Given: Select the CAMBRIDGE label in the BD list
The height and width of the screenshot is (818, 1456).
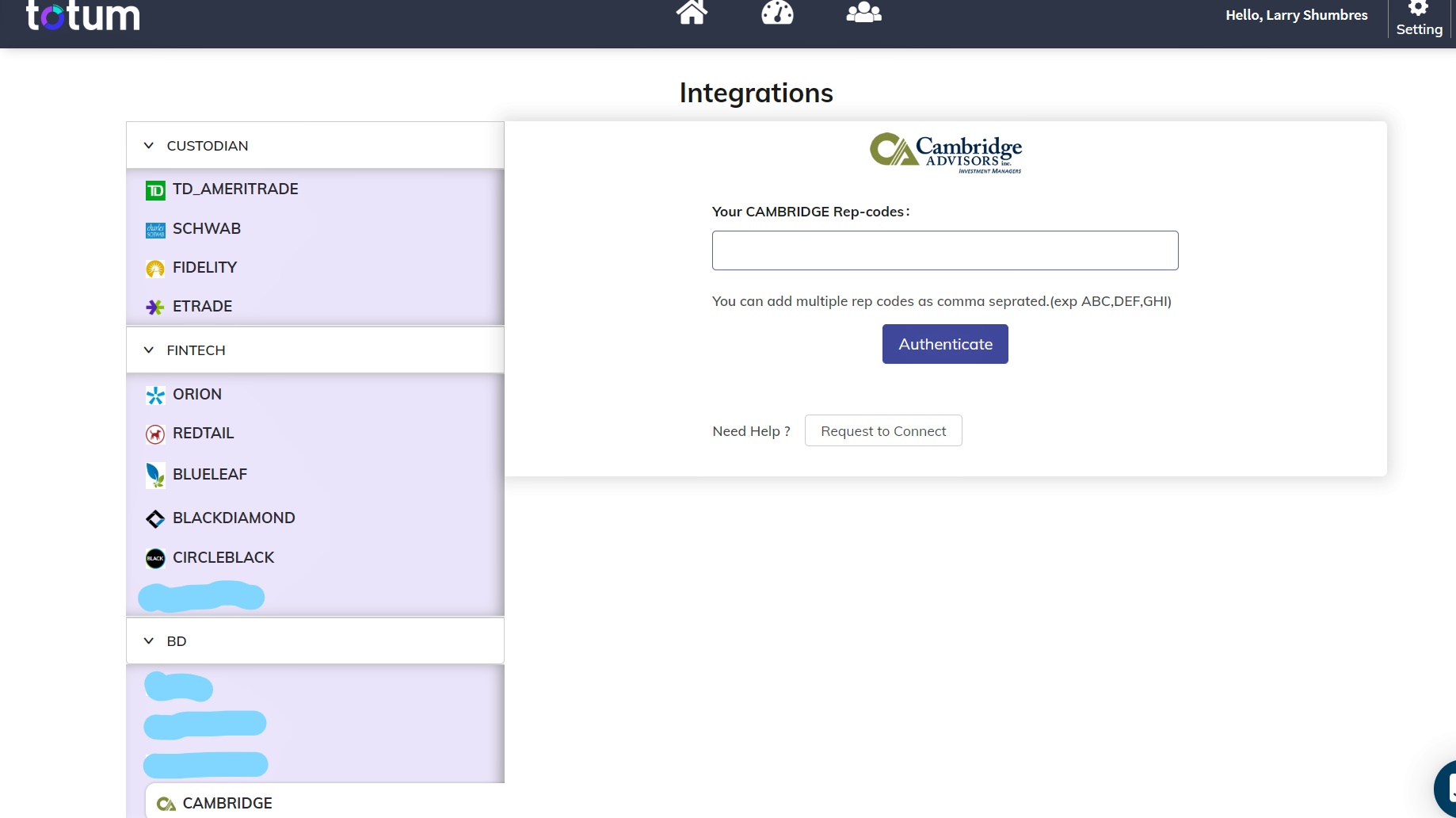Looking at the screenshot, I should point(227,804).
